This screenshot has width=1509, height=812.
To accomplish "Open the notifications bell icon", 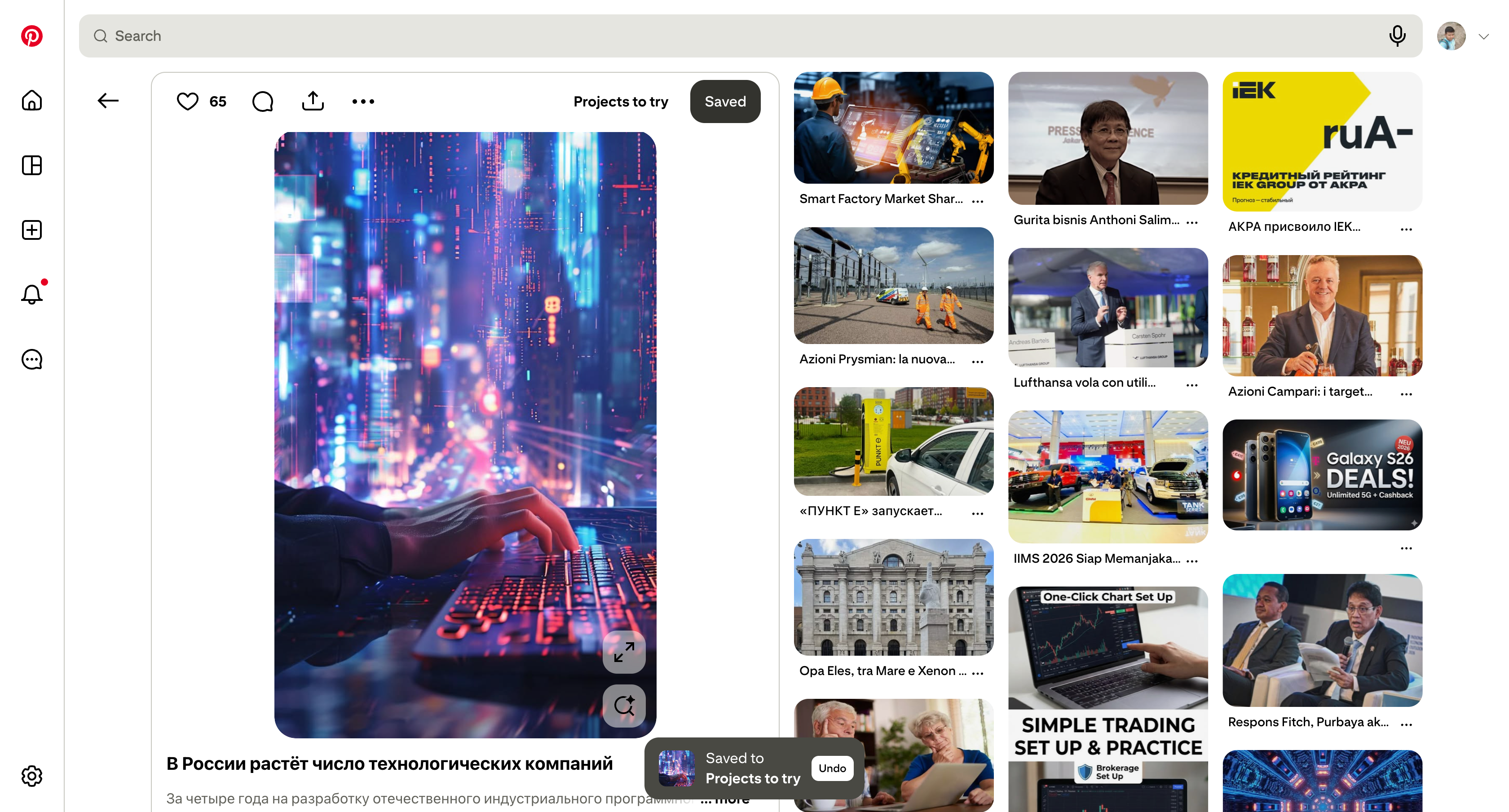I will coord(31,294).
